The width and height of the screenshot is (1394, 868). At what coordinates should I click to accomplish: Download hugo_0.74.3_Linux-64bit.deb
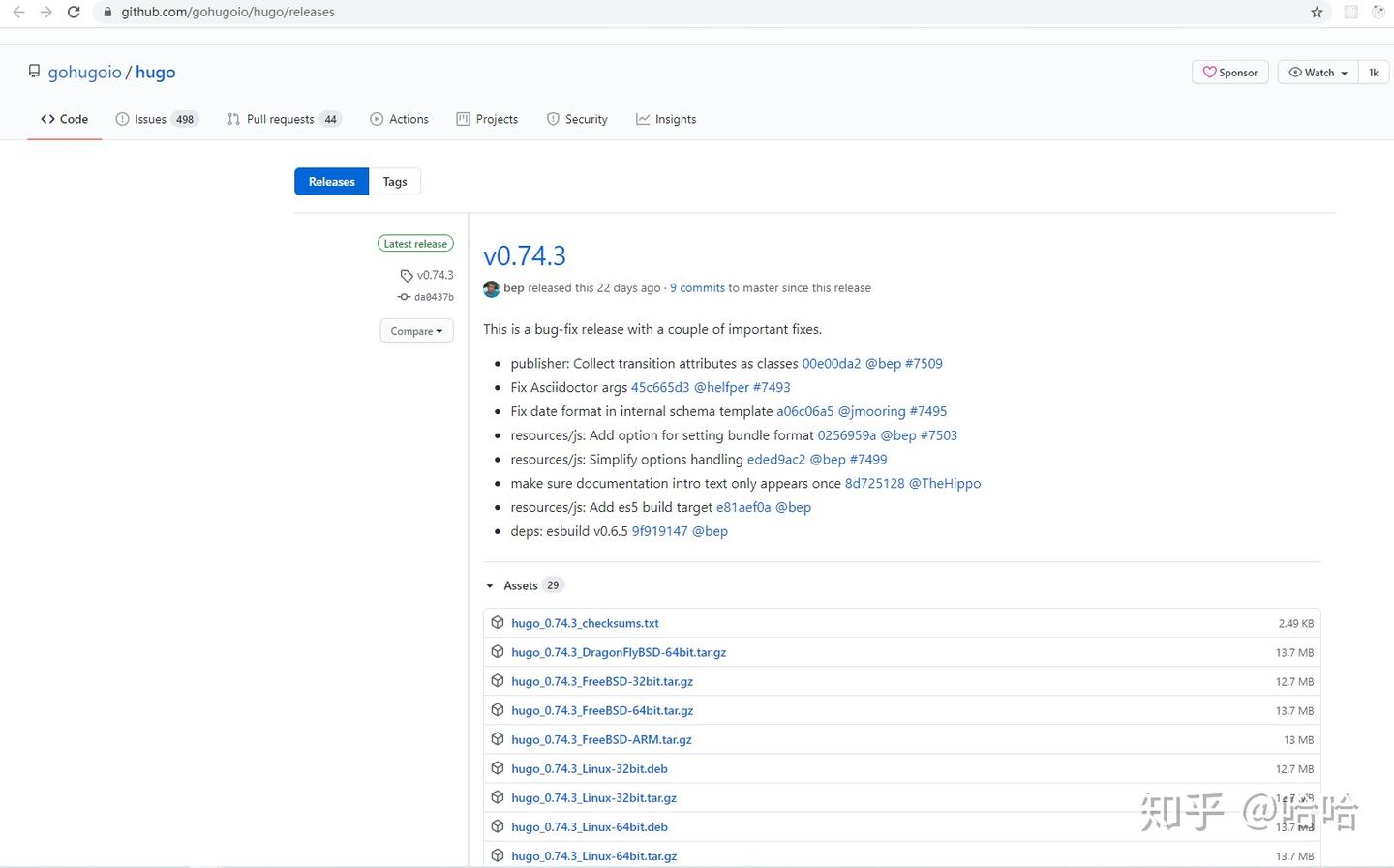(590, 827)
